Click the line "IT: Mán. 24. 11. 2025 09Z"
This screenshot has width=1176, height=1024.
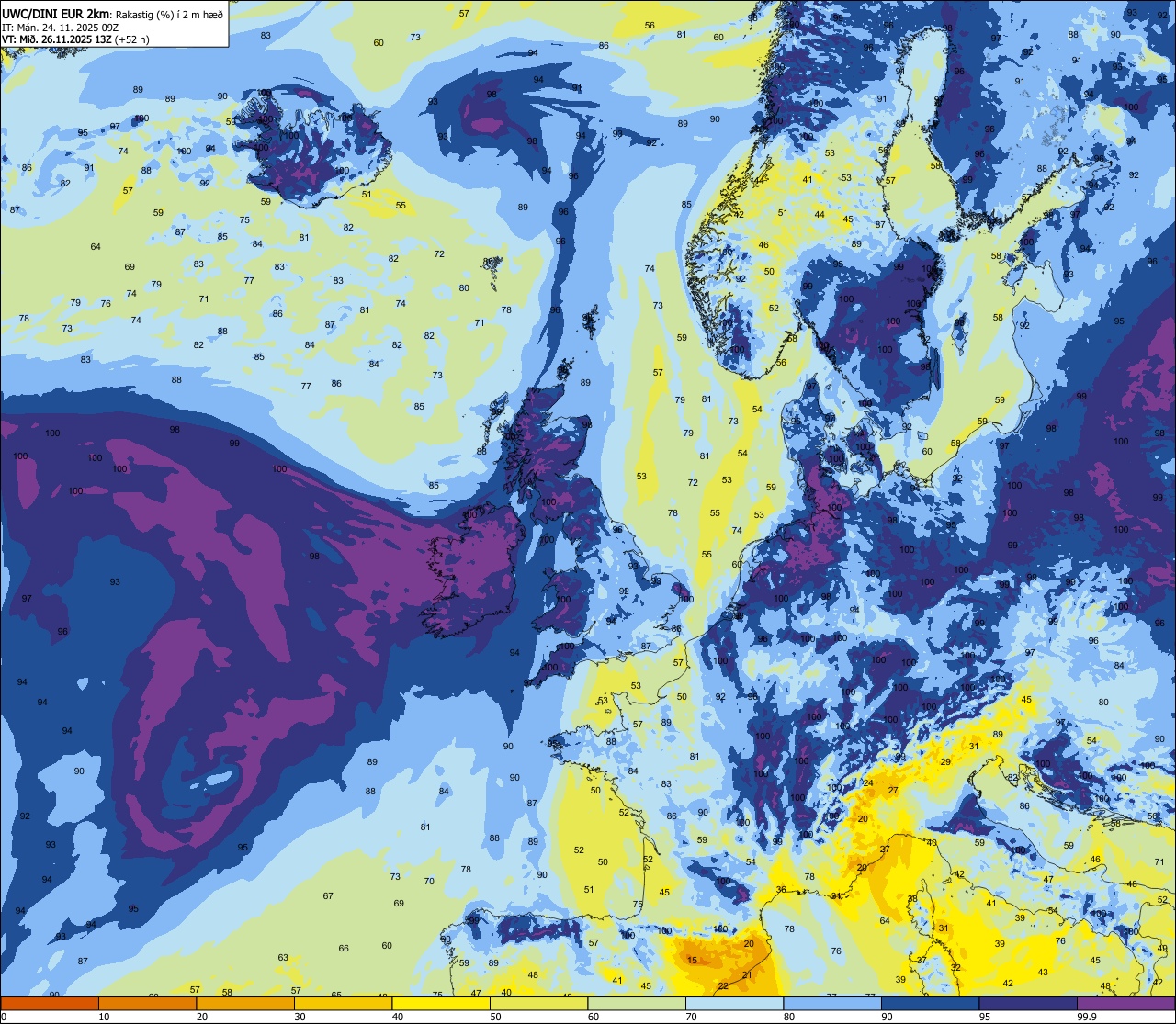(59, 27)
